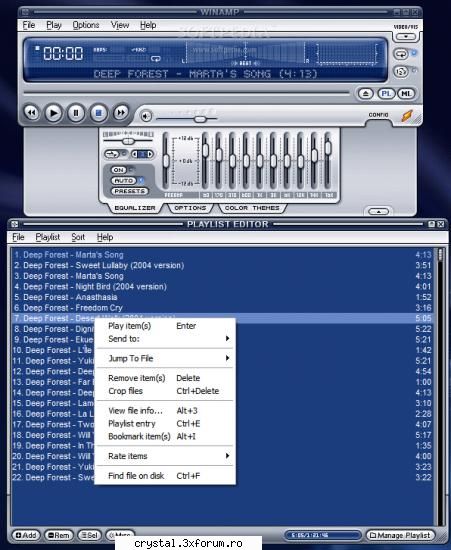Click the scrolling song title display
Viewport: 451px width, 550px height.
point(205,74)
